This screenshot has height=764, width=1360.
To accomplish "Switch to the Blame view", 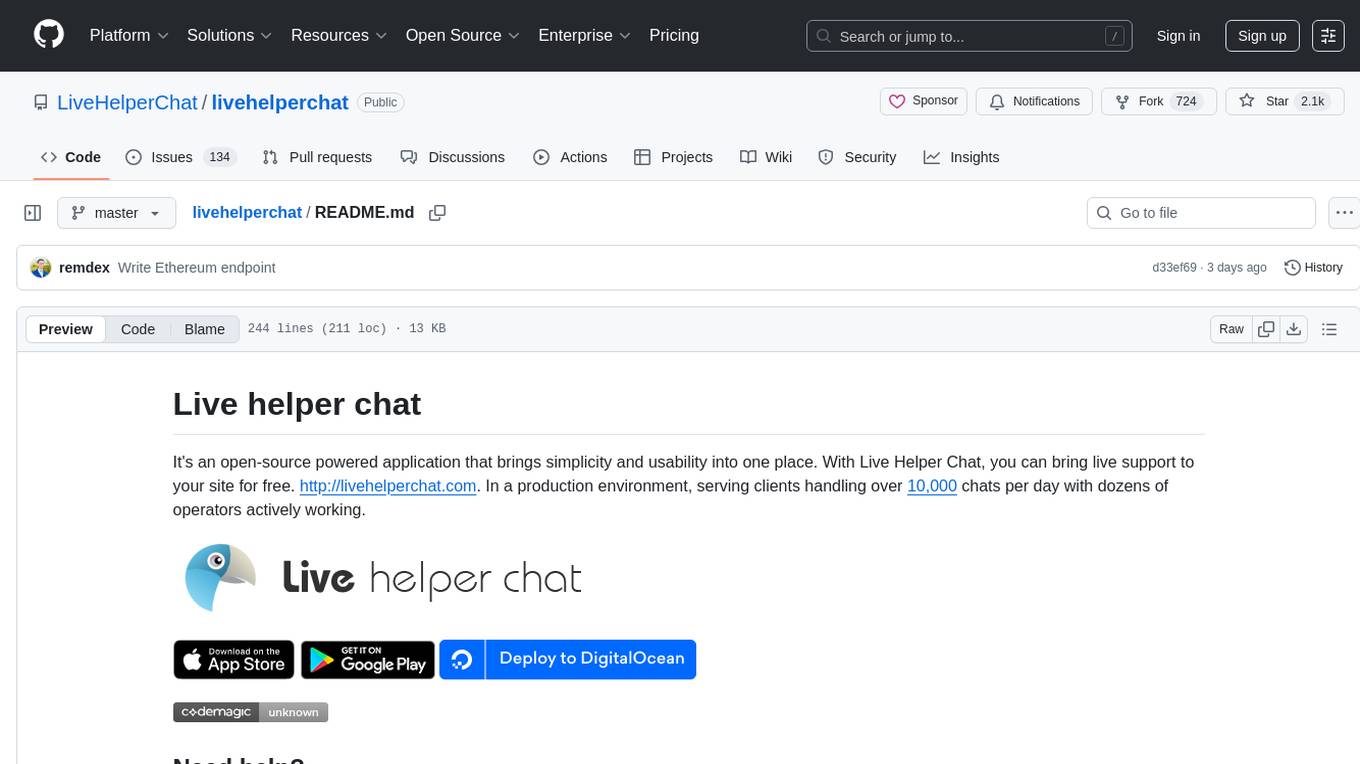I will [x=204, y=329].
